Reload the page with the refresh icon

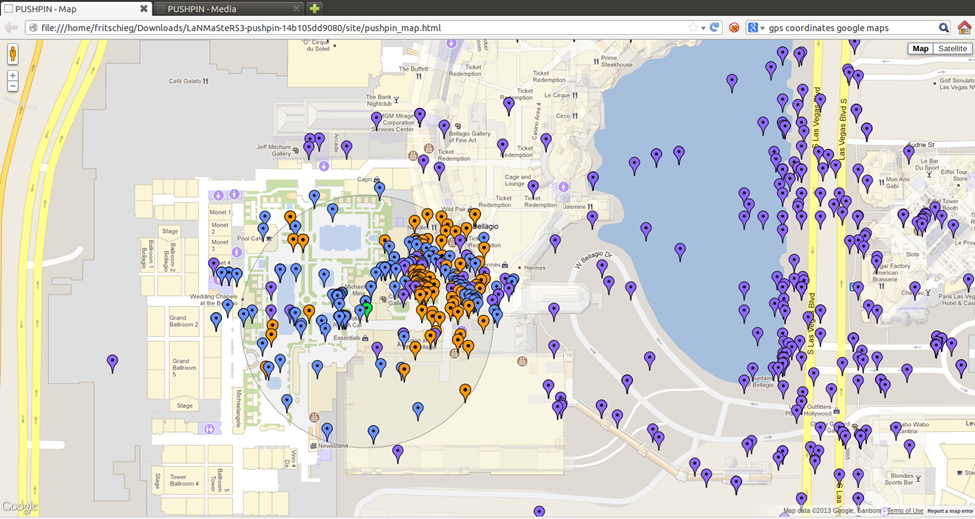(x=714, y=27)
